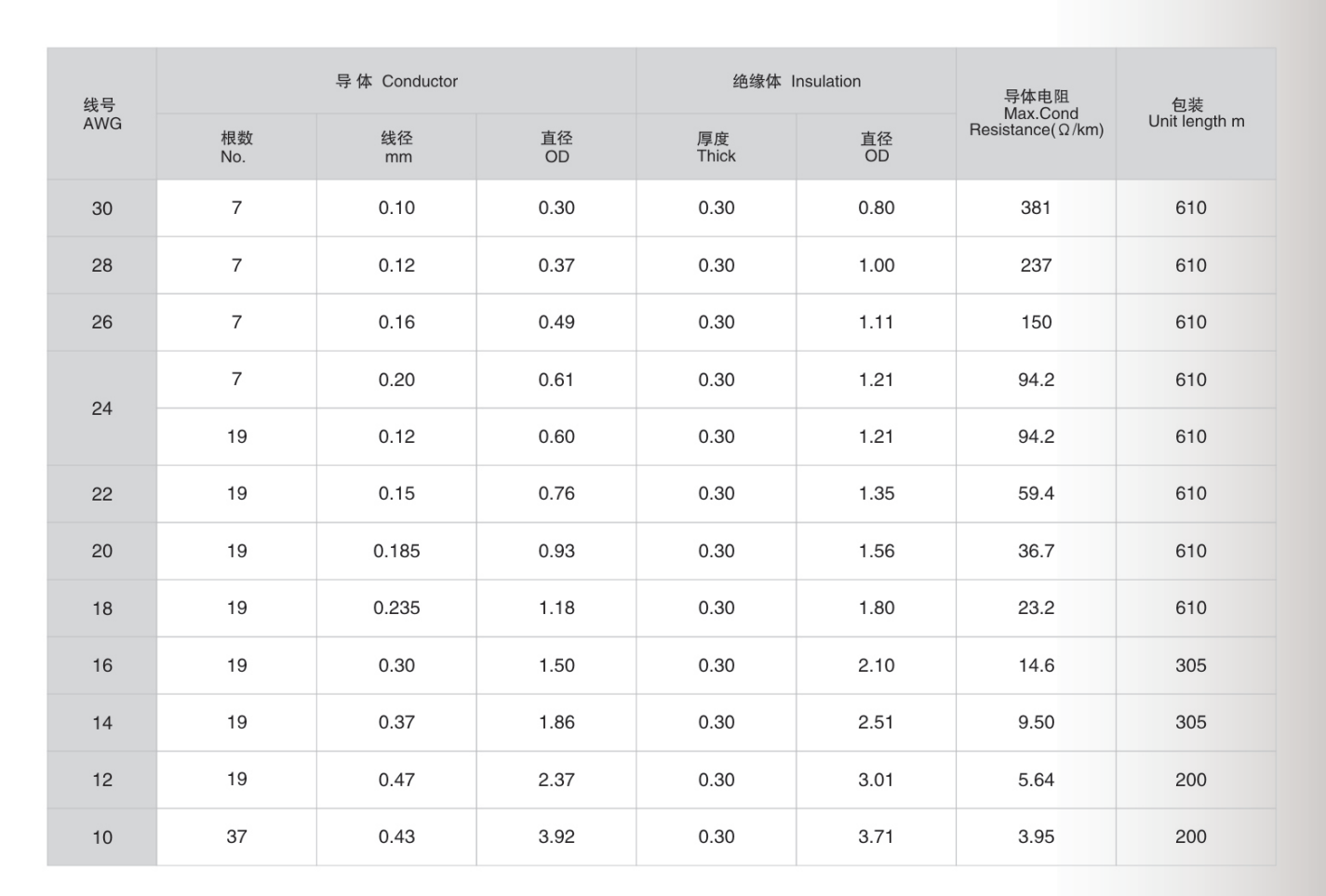Image resolution: width=1326 pixels, height=896 pixels.
Task: Select the 59.4 resistance cell
Action: point(1036,494)
